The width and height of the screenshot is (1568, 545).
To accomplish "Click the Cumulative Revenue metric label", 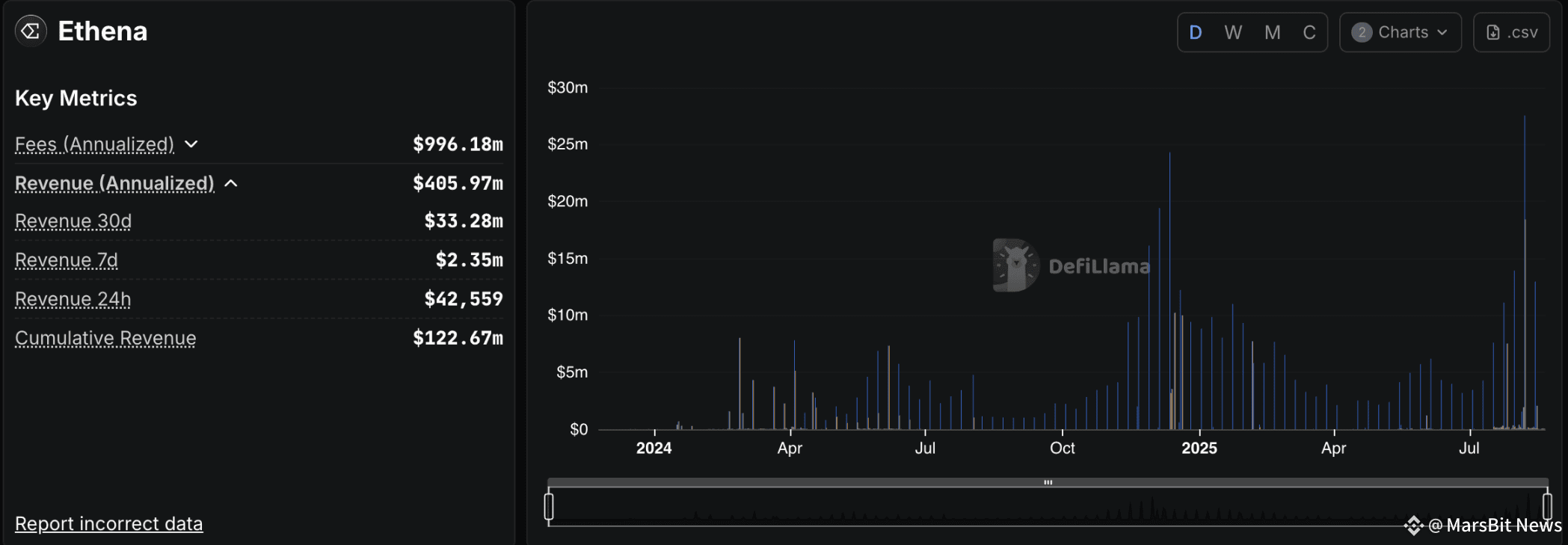I will [x=105, y=338].
